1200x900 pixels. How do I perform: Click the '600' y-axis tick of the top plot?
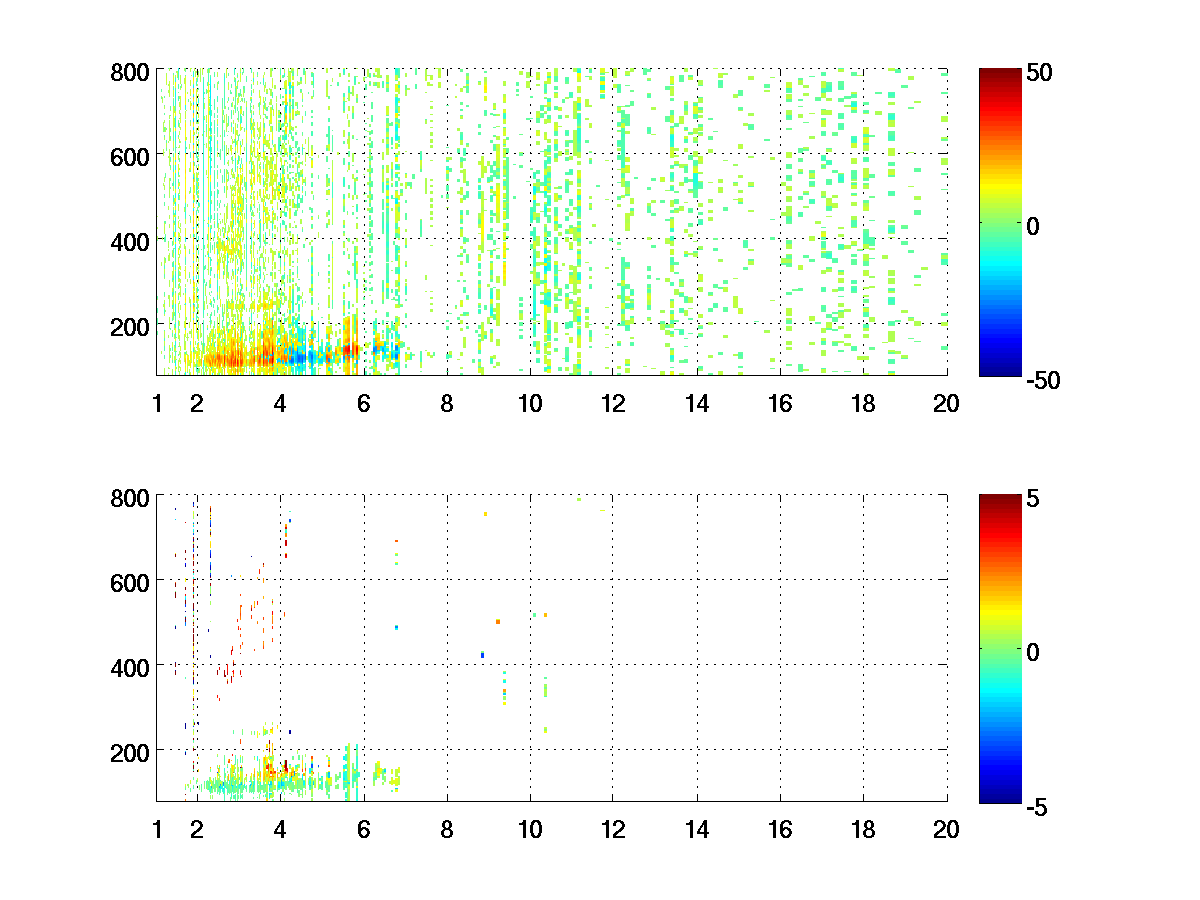coord(129,156)
